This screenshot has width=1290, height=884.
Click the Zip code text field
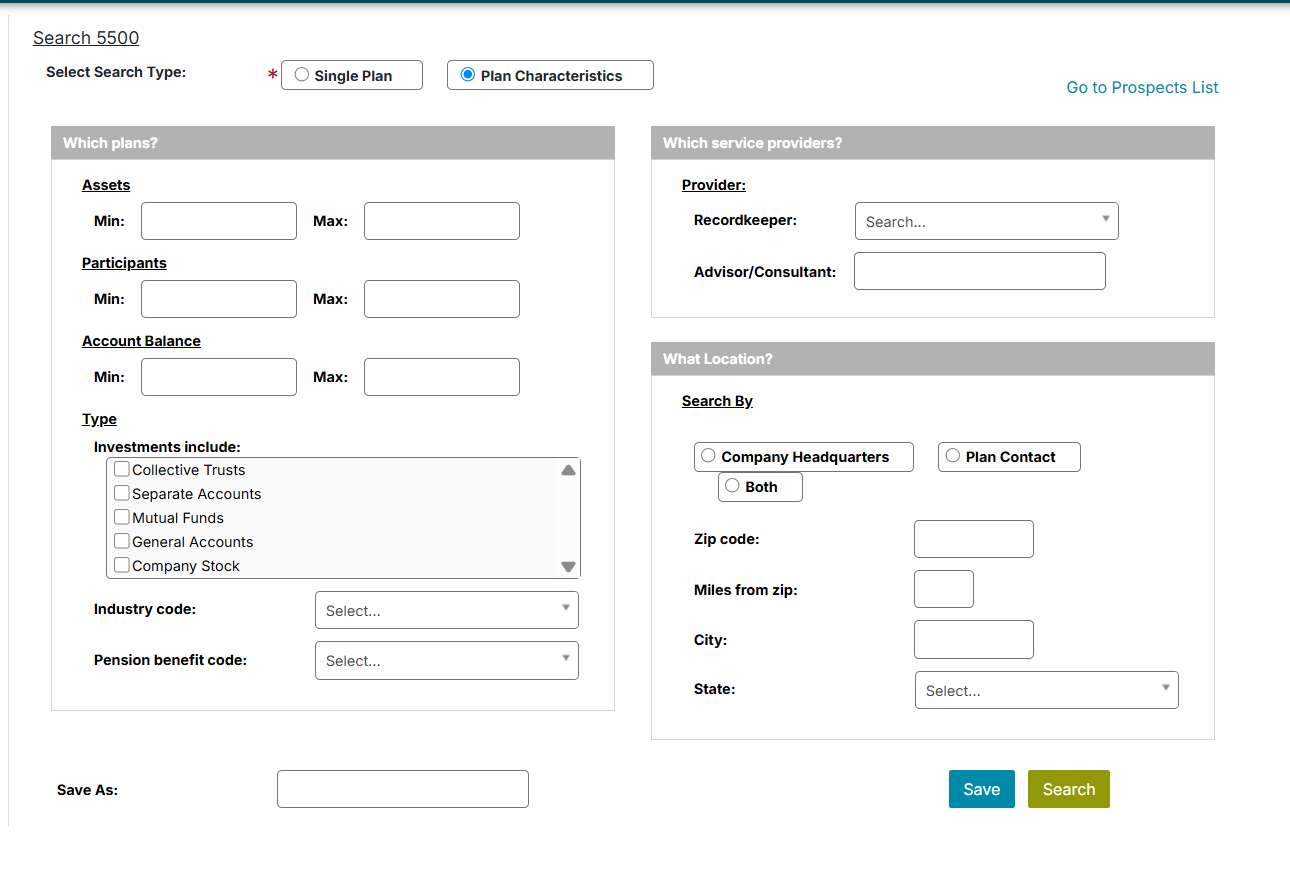(973, 539)
